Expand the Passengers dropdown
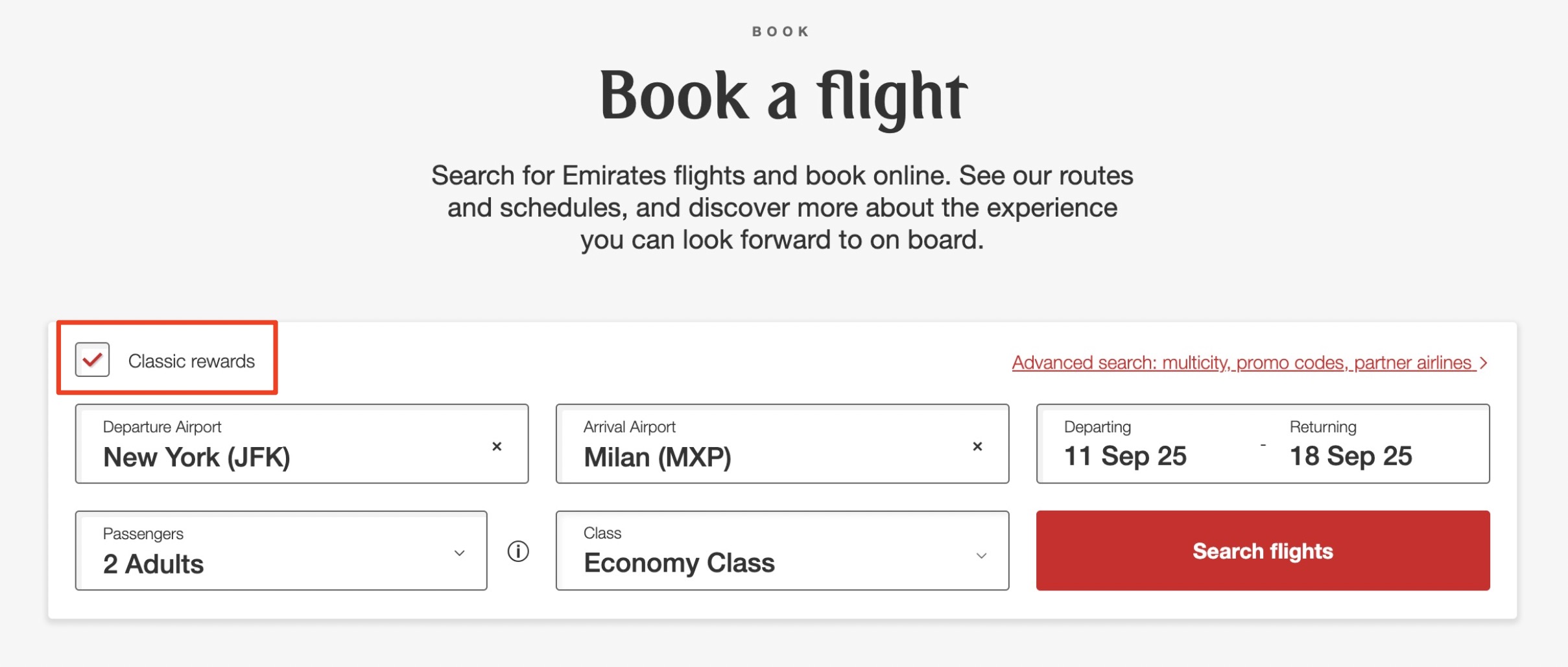 tap(459, 553)
